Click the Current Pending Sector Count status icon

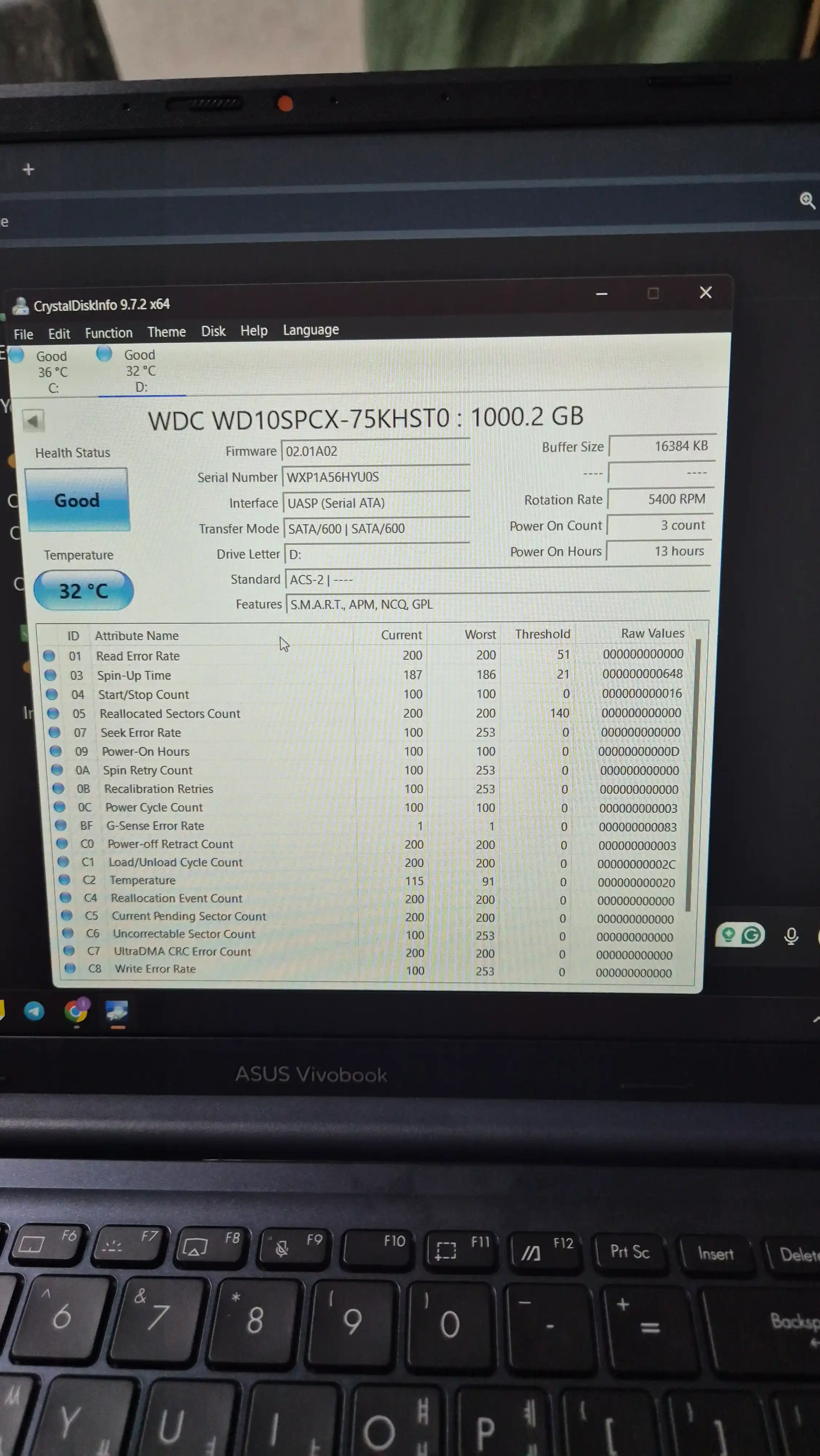(x=67, y=915)
